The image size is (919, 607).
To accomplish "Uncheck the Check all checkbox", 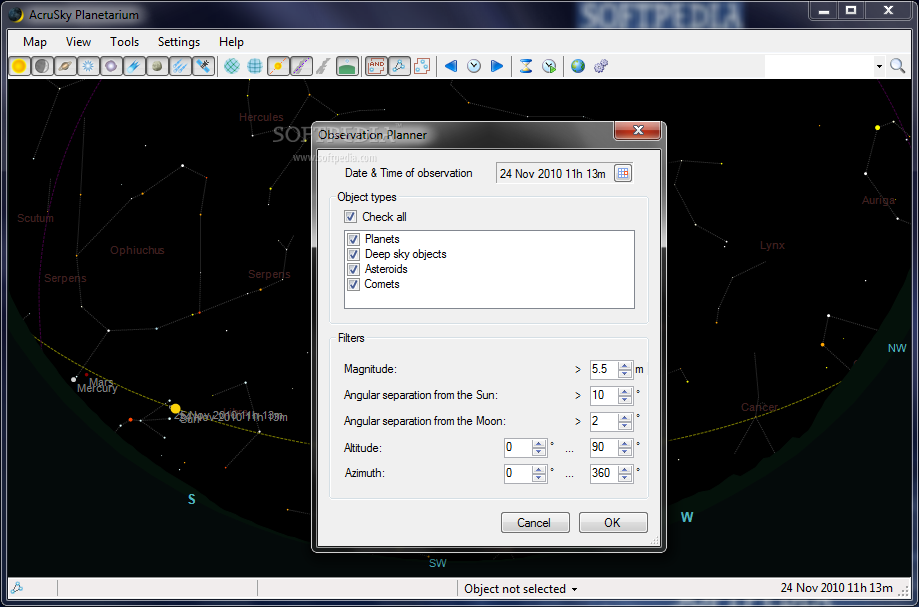I will [x=350, y=217].
